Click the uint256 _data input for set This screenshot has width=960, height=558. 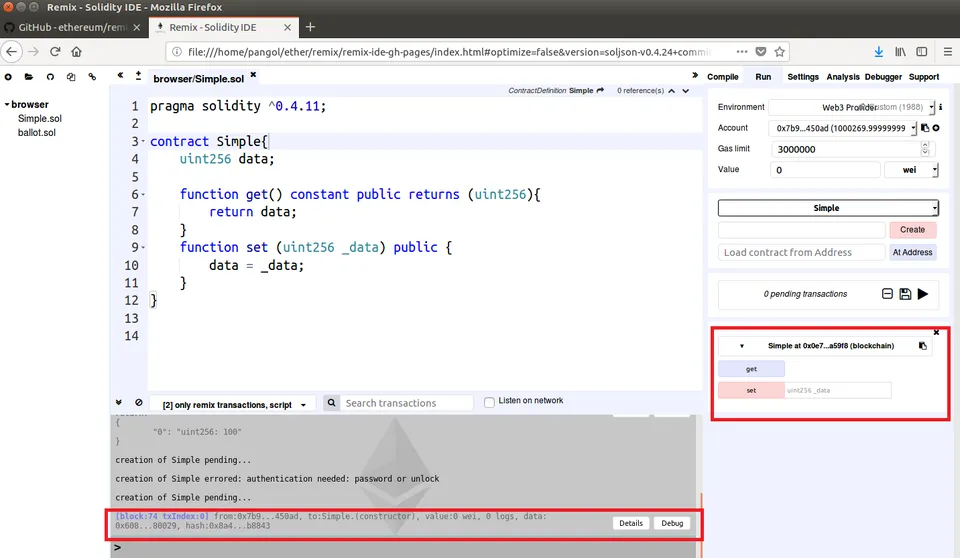pos(838,390)
